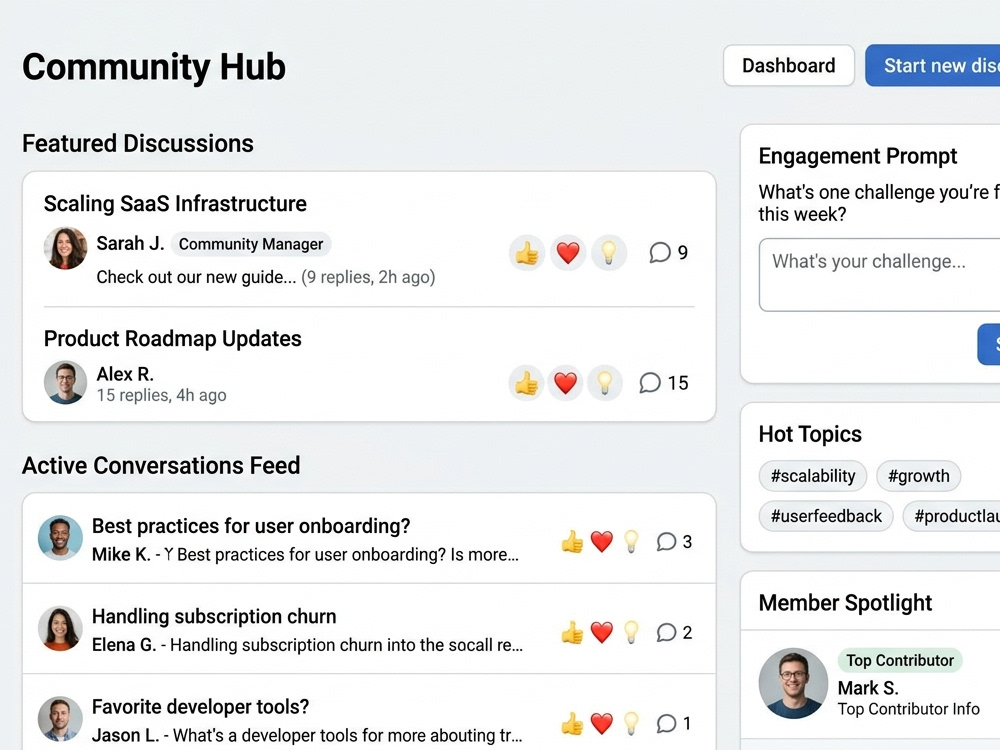Open comments on Handling subscription churn

tap(674, 632)
